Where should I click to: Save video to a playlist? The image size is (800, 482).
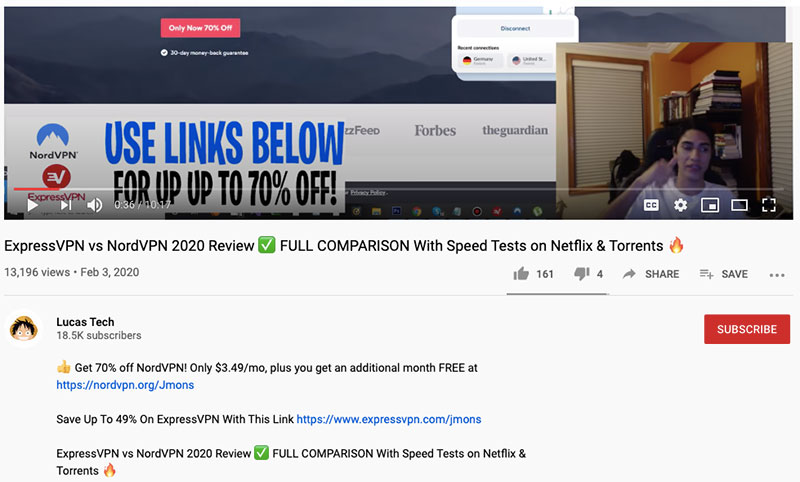[723, 274]
